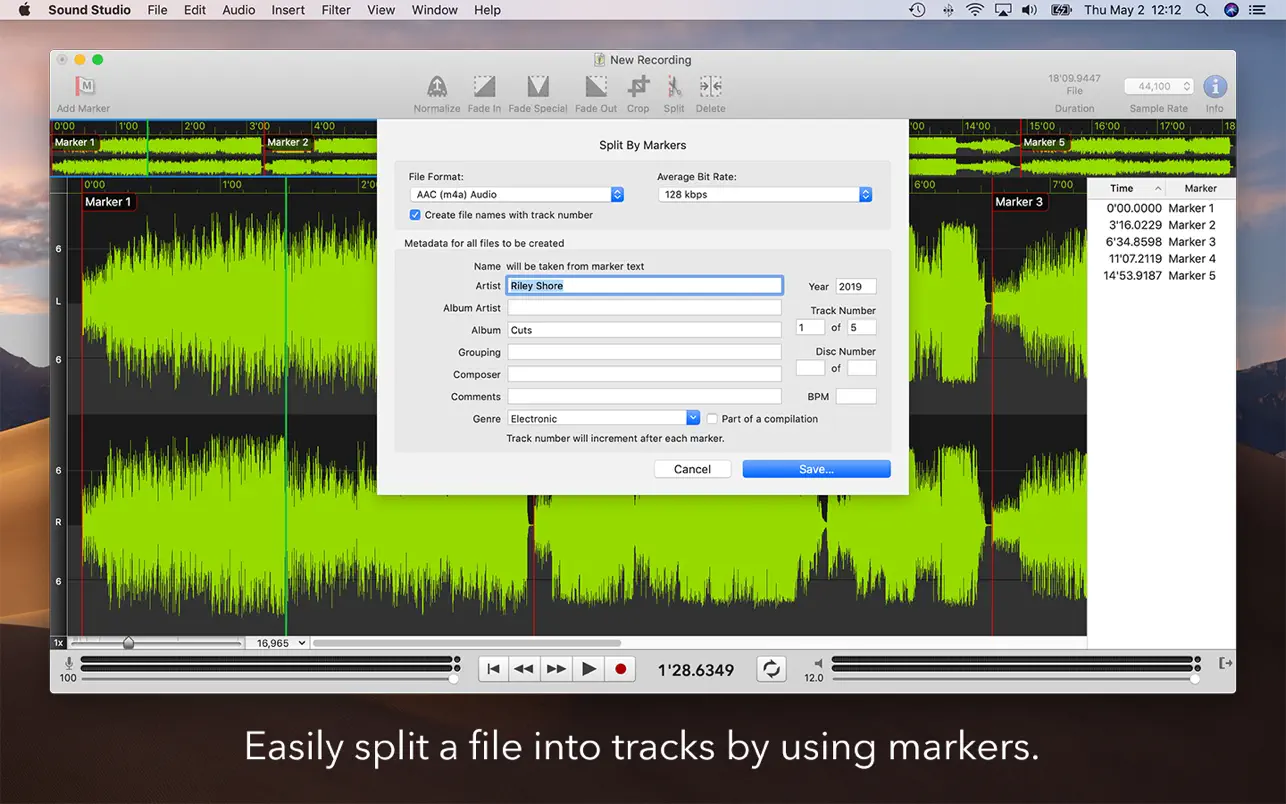
Task: Toggle the loop playback button
Action: (x=771, y=669)
